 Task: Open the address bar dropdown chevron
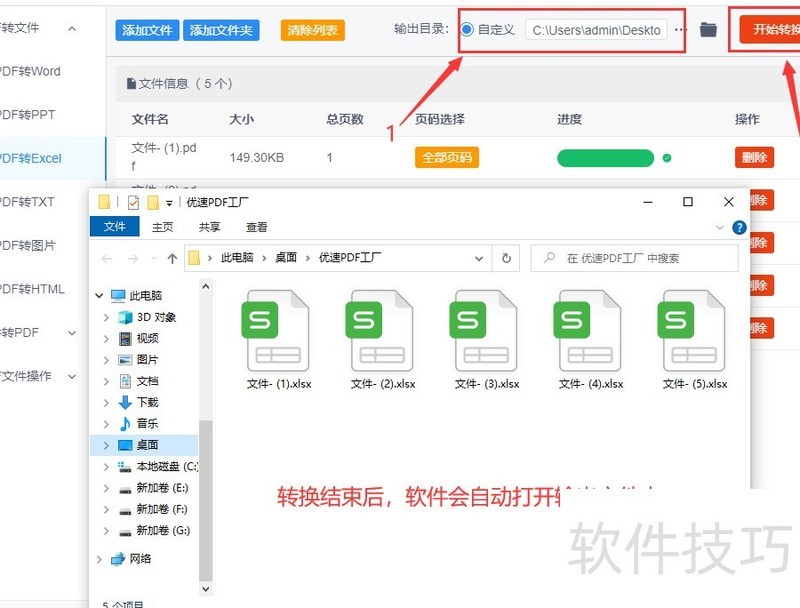pyautogui.click(x=480, y=258)
